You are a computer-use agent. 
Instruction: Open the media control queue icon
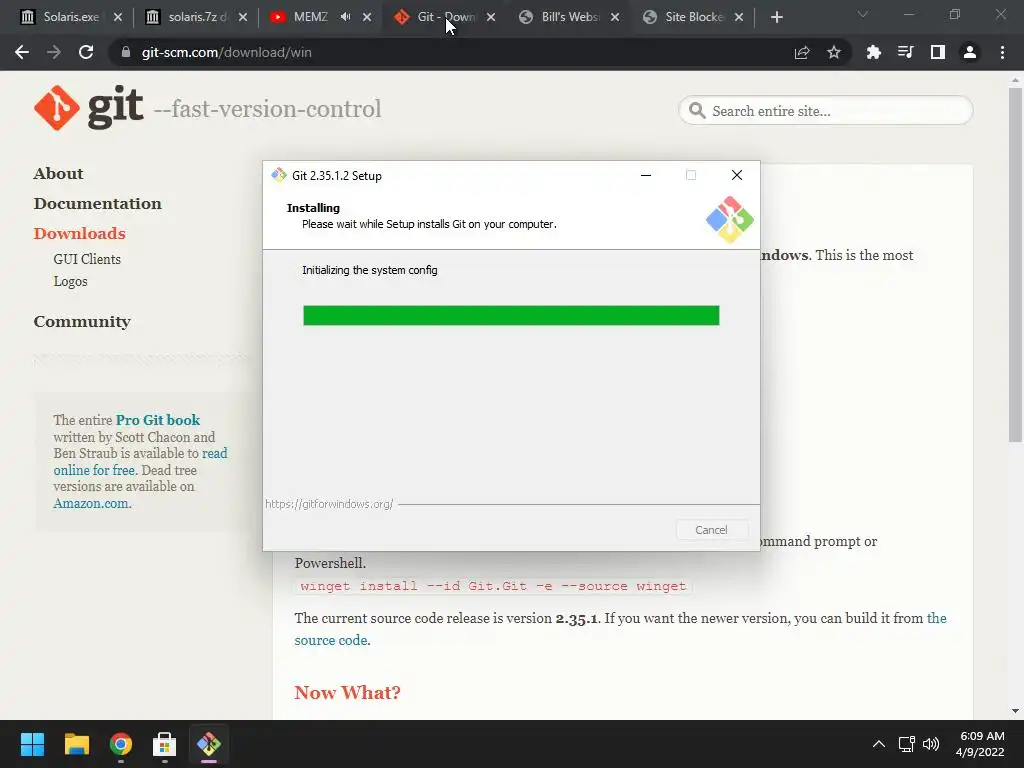click(906, 52)
